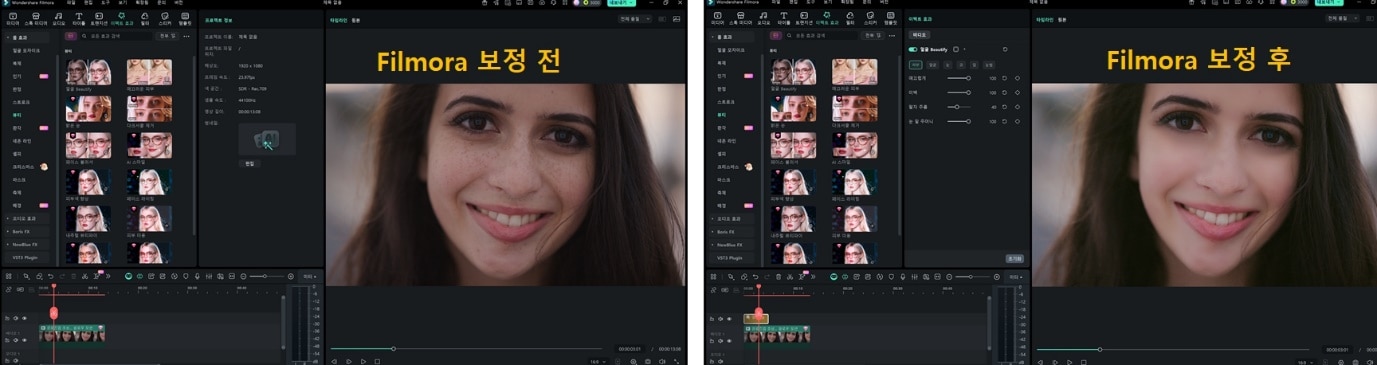Screen dimensions: 1377x365
Task: Click the reset icon on the 미백 slider row
Action: [1004, 92]
